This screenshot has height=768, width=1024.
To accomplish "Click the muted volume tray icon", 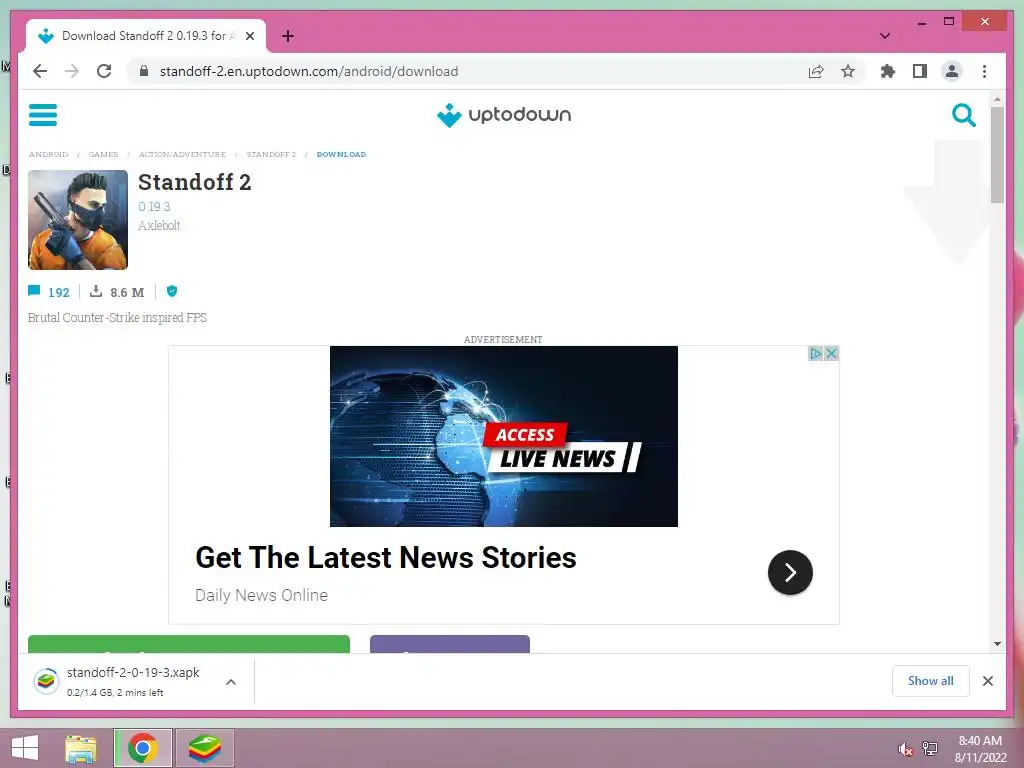I will [904, 749].
